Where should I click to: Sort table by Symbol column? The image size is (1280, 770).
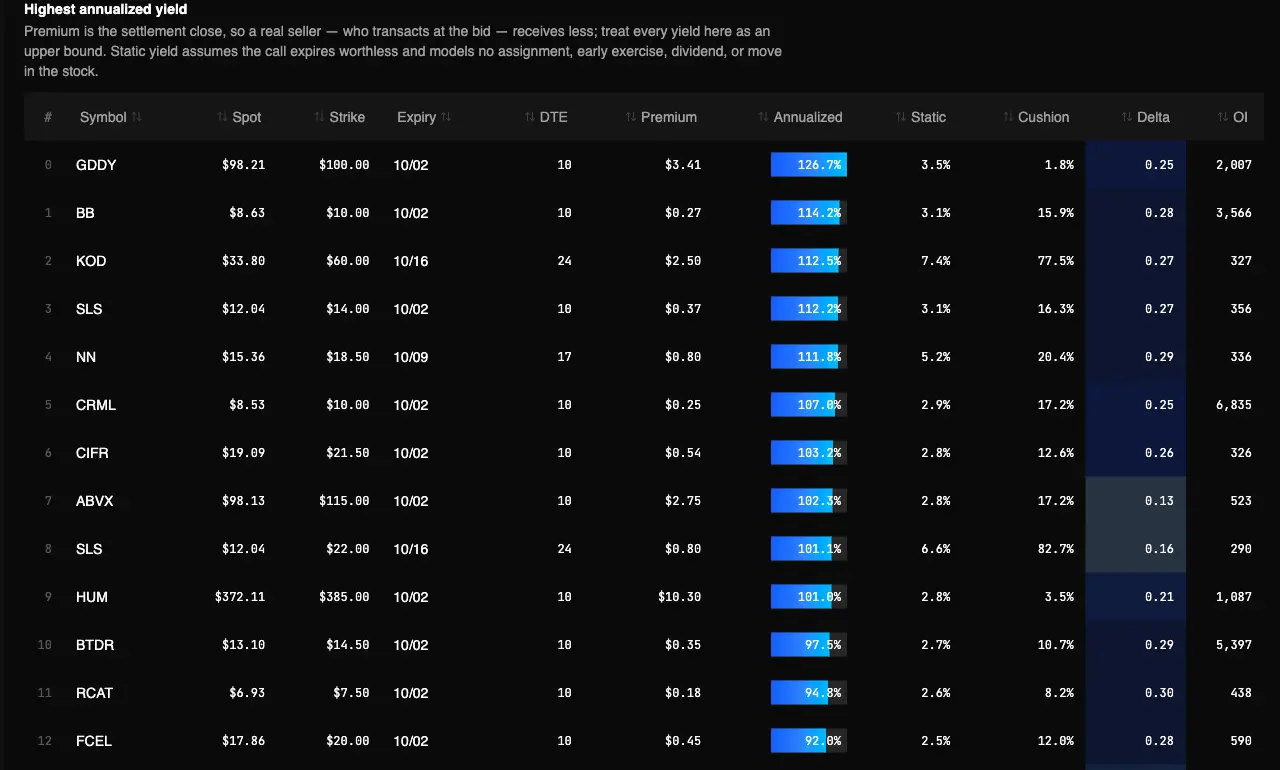(x=110, y=117)
